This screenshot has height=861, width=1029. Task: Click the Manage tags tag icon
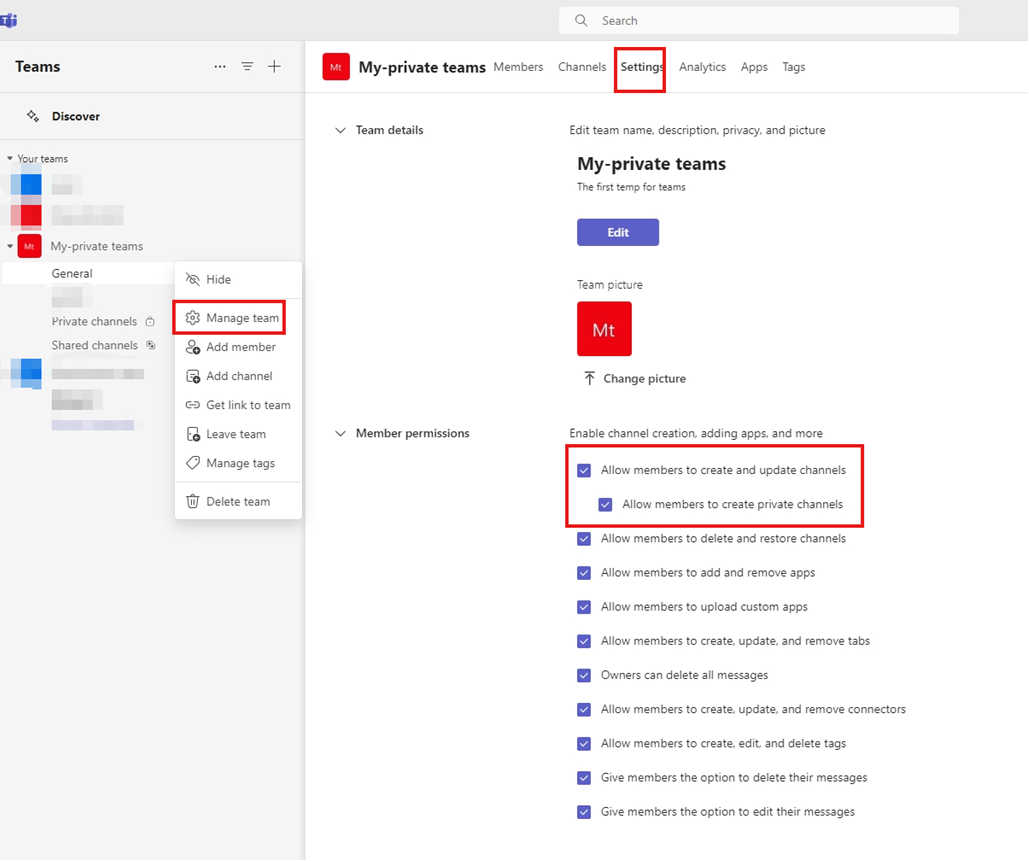click(192, 463)
